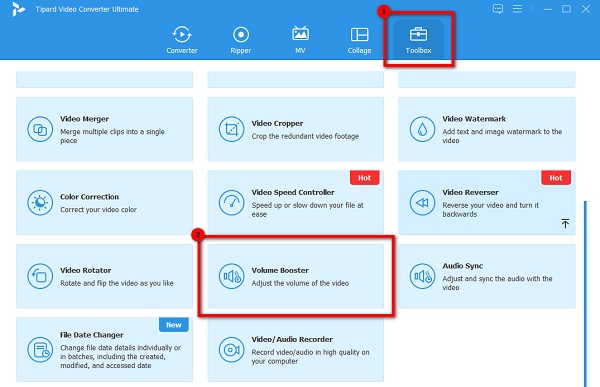Viewport: 600px width, 387px height.
Task: Click 'Add text and image watermark' description
Action: (502, 136)
